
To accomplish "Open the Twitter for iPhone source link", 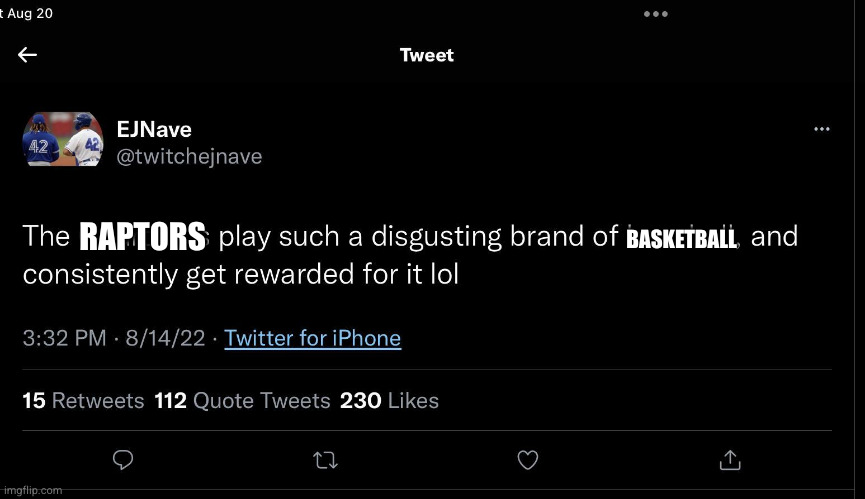I will [x=312, y=338].
